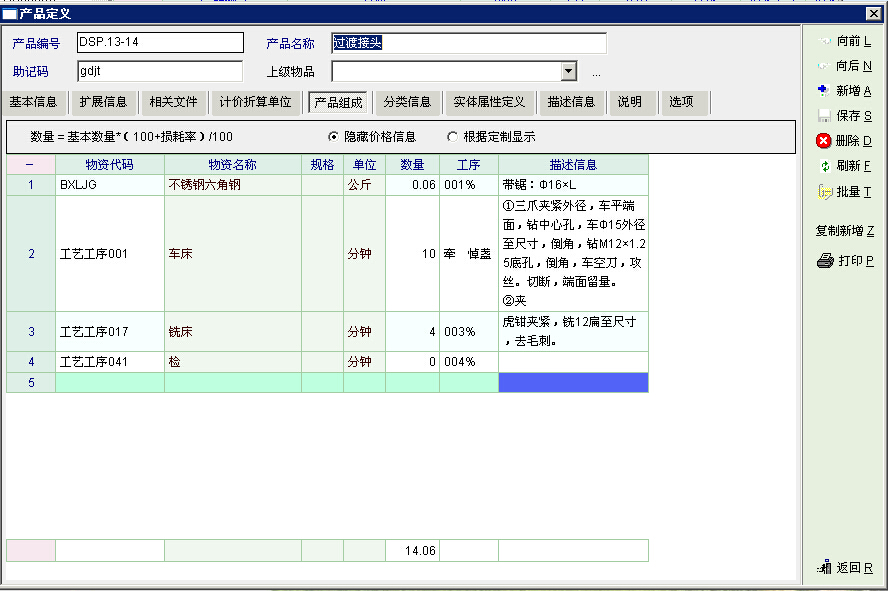Screen dimensions: 888x591
Task: Click the 向前 (previous record) arrow icon
Action: click(x=825, y=41)
